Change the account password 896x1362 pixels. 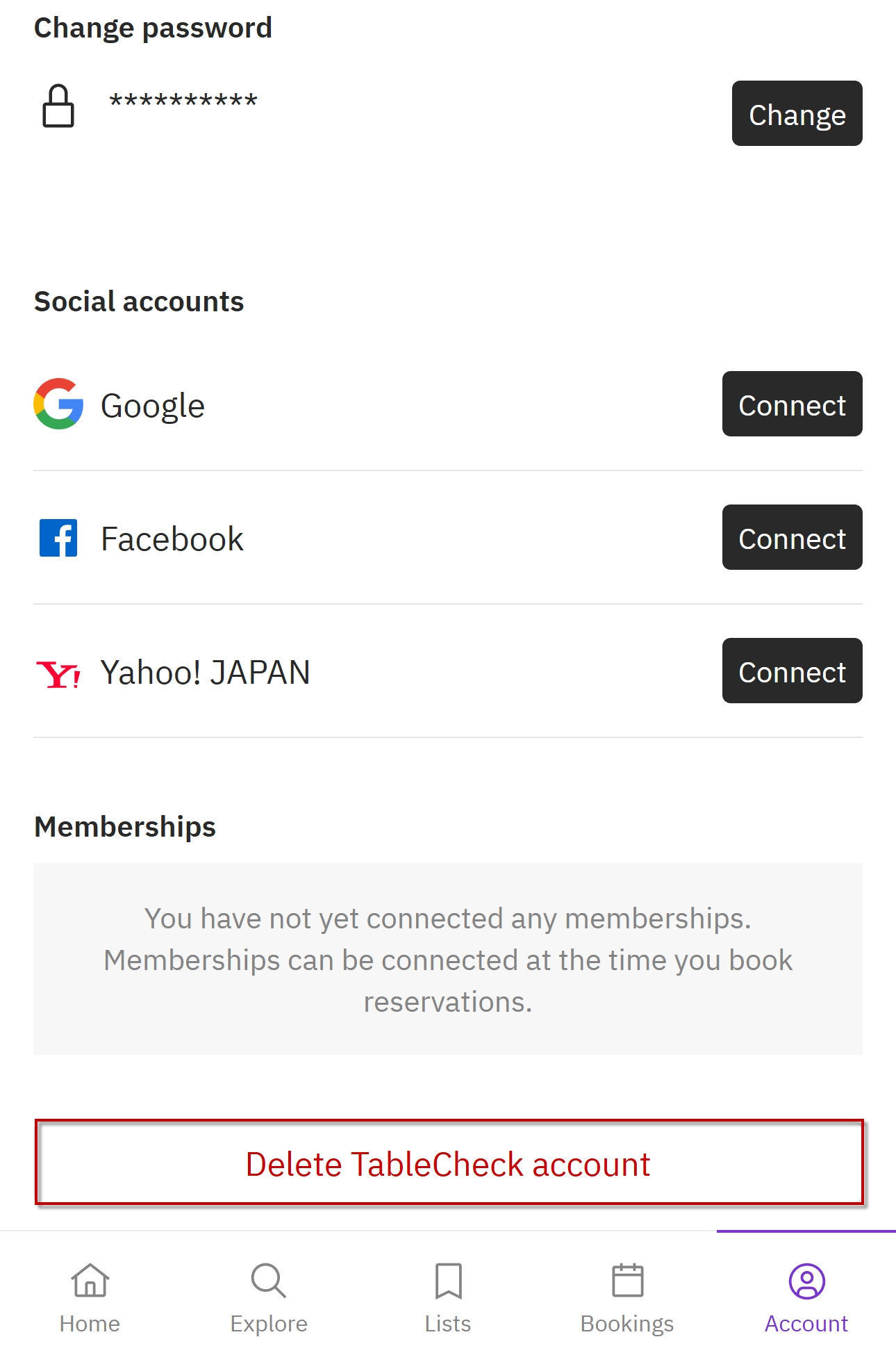(x=797, y=113)
